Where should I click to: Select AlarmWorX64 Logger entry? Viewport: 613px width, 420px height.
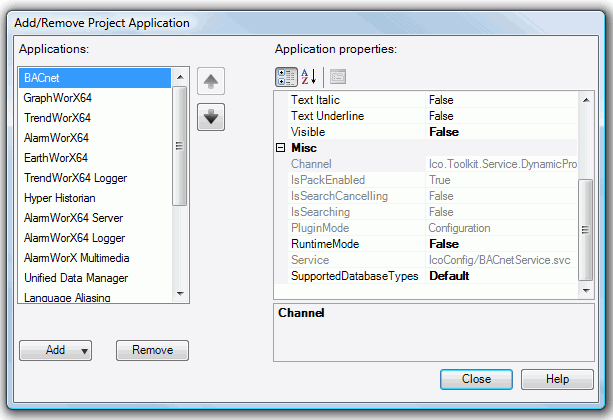point(95,238)
